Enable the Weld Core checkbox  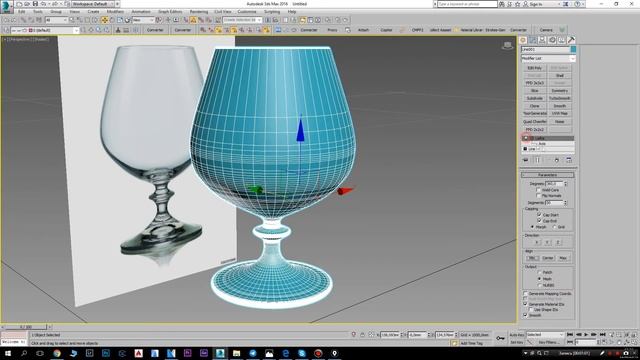(538, 190)
